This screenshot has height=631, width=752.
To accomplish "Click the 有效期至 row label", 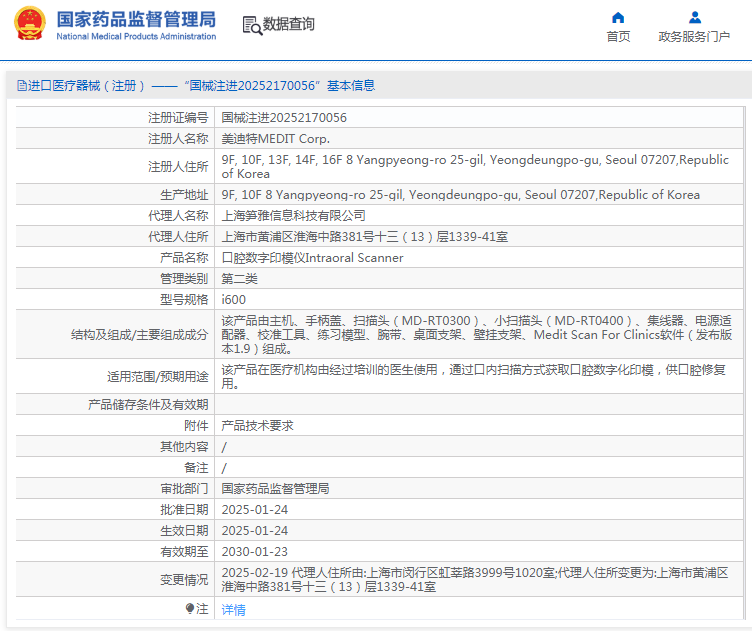I will pyautogui.click(x=184, y=552).
